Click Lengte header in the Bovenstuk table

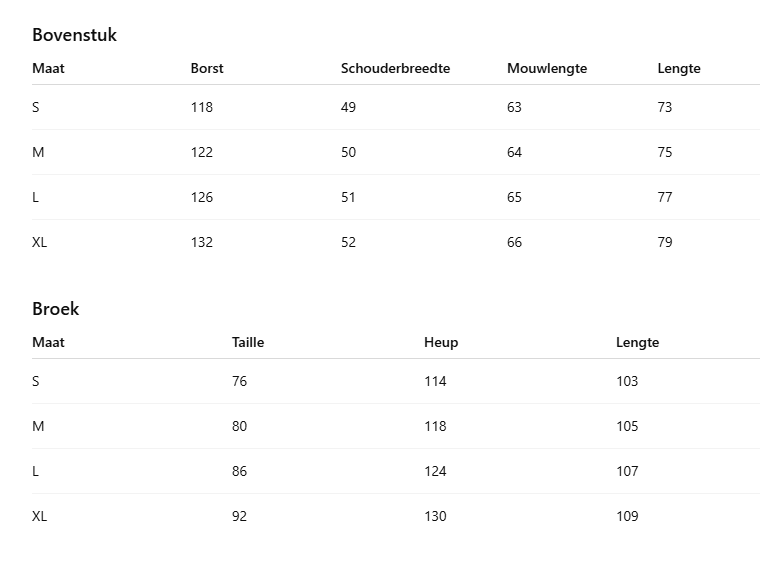679,69
